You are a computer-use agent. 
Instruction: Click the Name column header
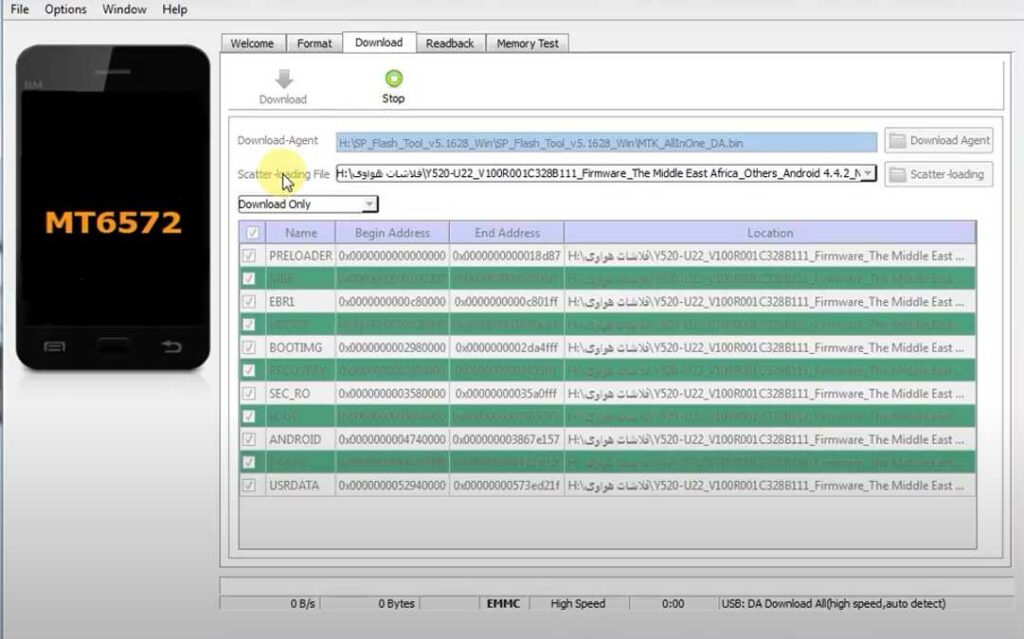point(300,233)
